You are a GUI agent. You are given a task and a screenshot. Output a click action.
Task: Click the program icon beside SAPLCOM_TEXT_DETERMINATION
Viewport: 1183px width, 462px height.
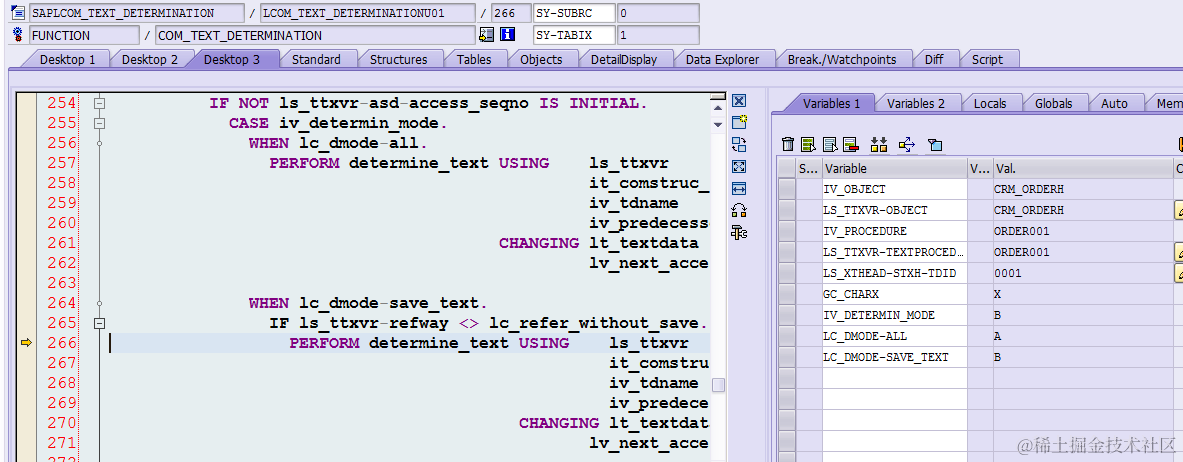(x=19, y=13)
